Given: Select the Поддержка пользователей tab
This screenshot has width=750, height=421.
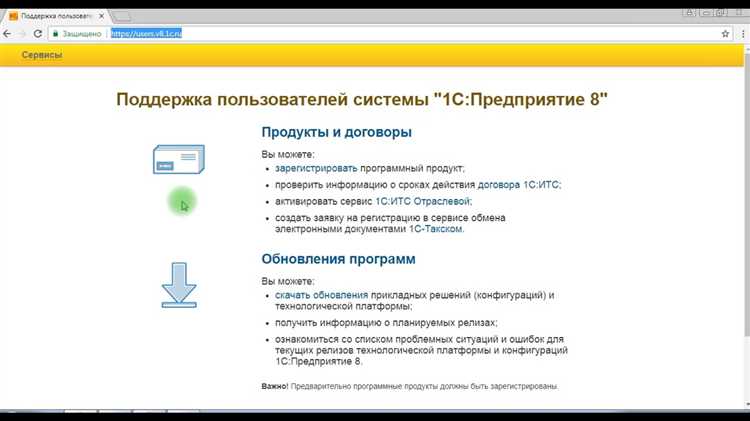Looking at the screenshot, I should click(56, 16).
